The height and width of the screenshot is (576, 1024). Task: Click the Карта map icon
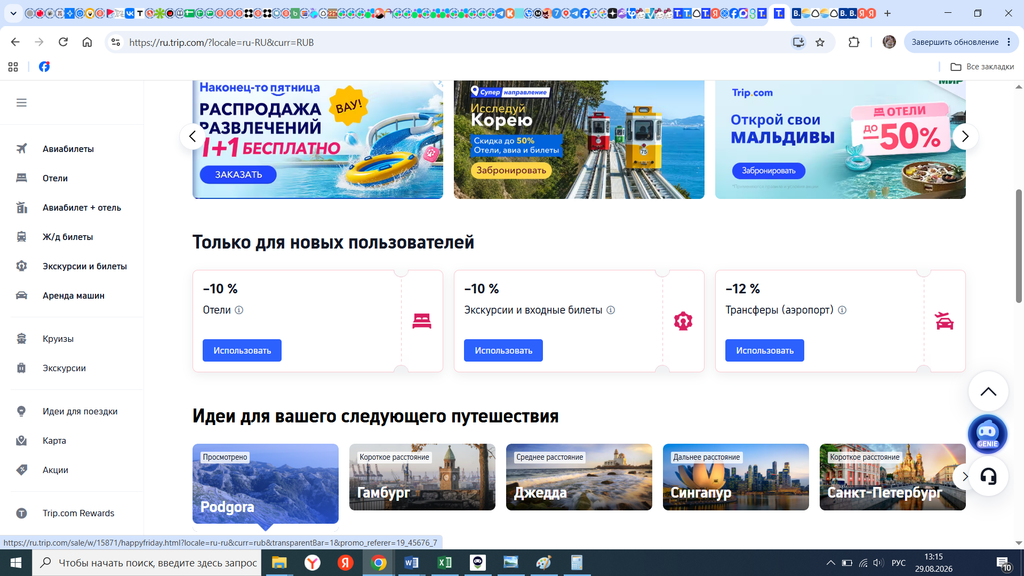click(x=22, y=441)
